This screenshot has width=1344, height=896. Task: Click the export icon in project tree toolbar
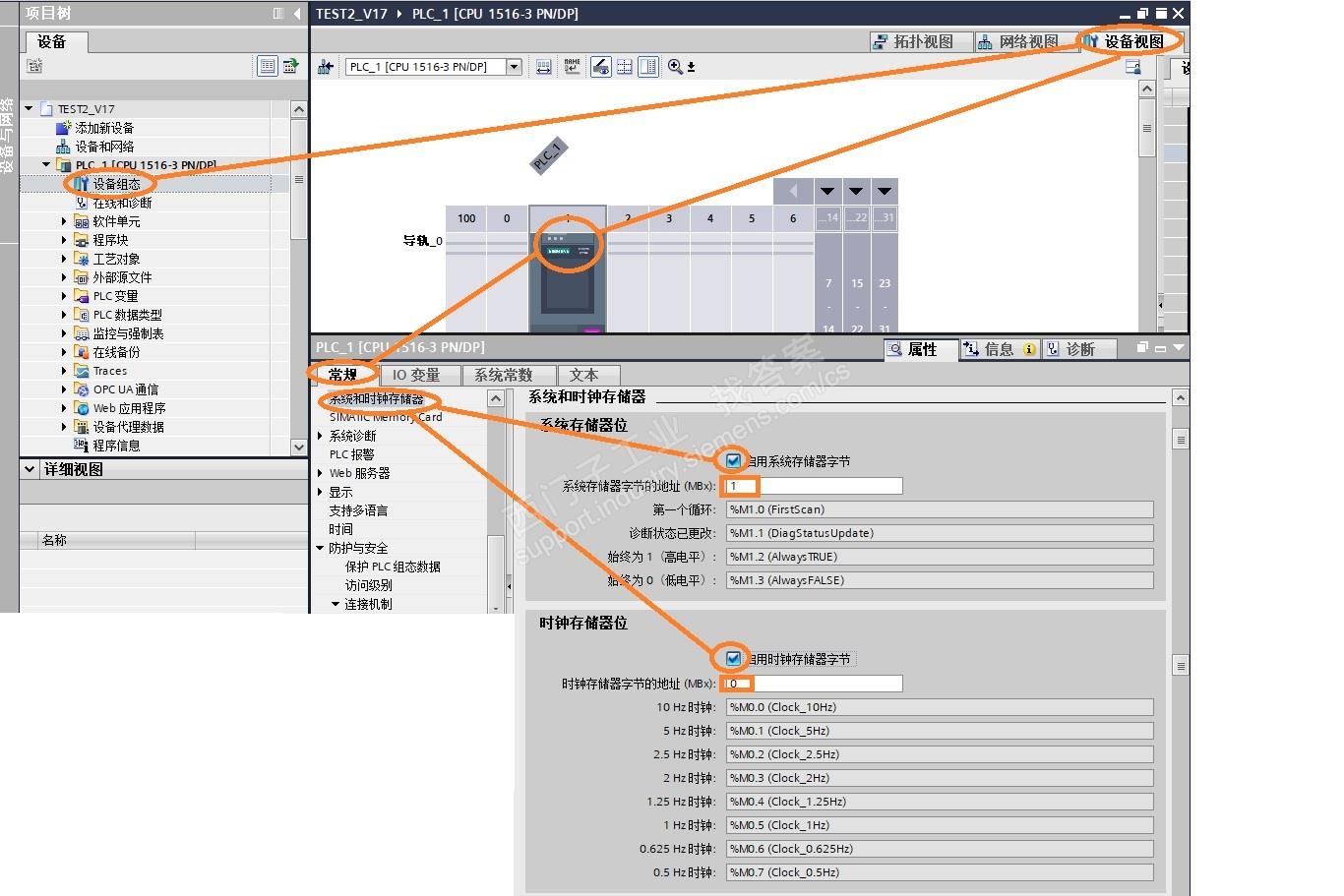[290, 66]
